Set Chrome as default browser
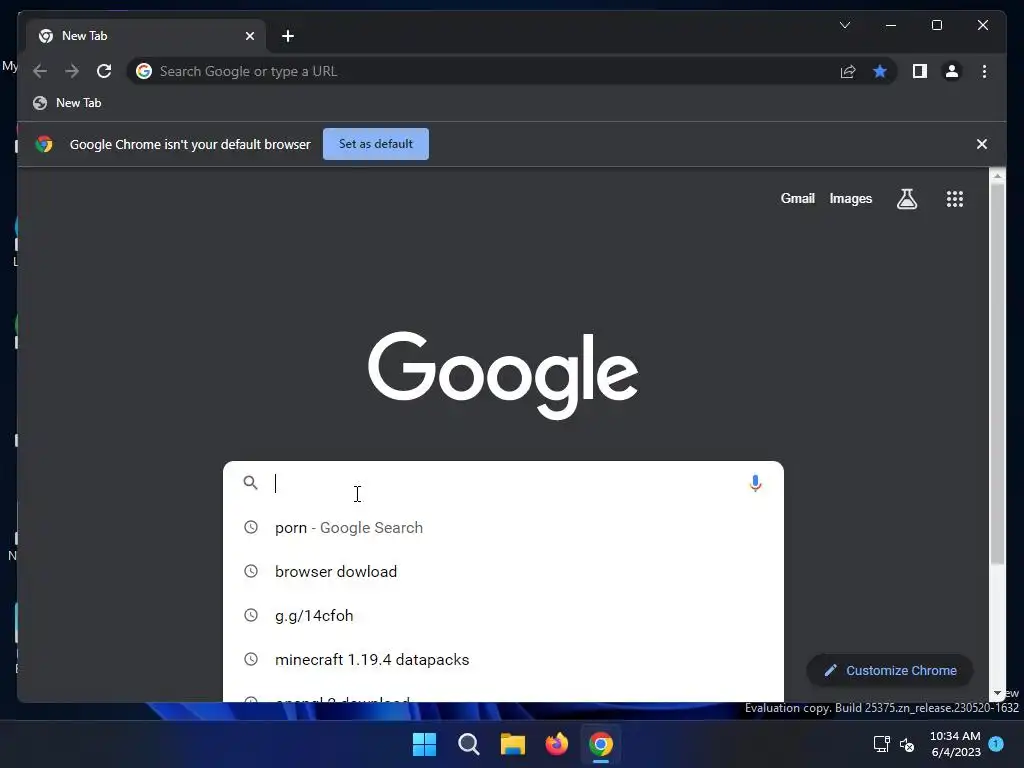This screenshot has height=768, width=1024. [376, 144]
